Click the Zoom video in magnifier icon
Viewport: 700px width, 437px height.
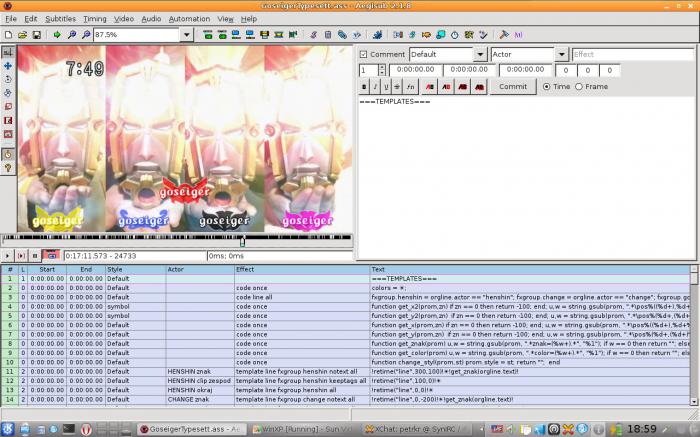click(71, 35)
